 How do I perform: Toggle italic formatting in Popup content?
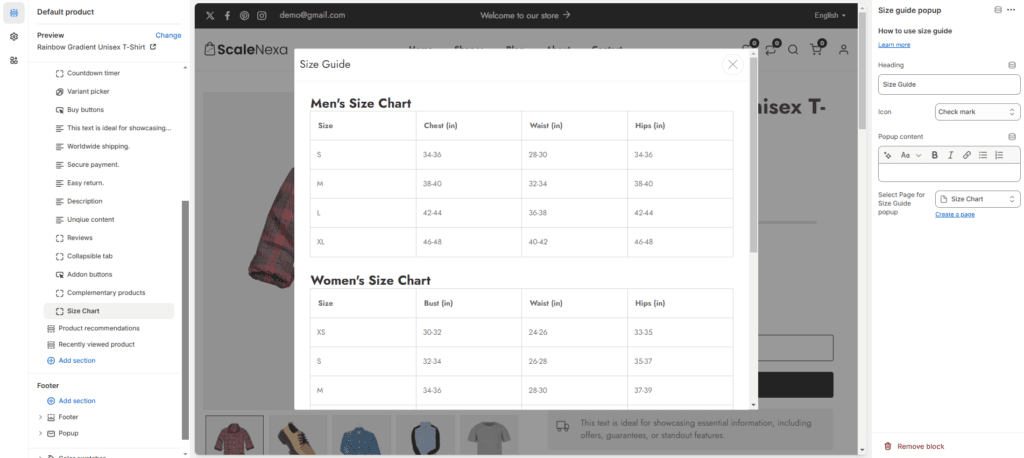pyautogui.click(x=950, y=155)
